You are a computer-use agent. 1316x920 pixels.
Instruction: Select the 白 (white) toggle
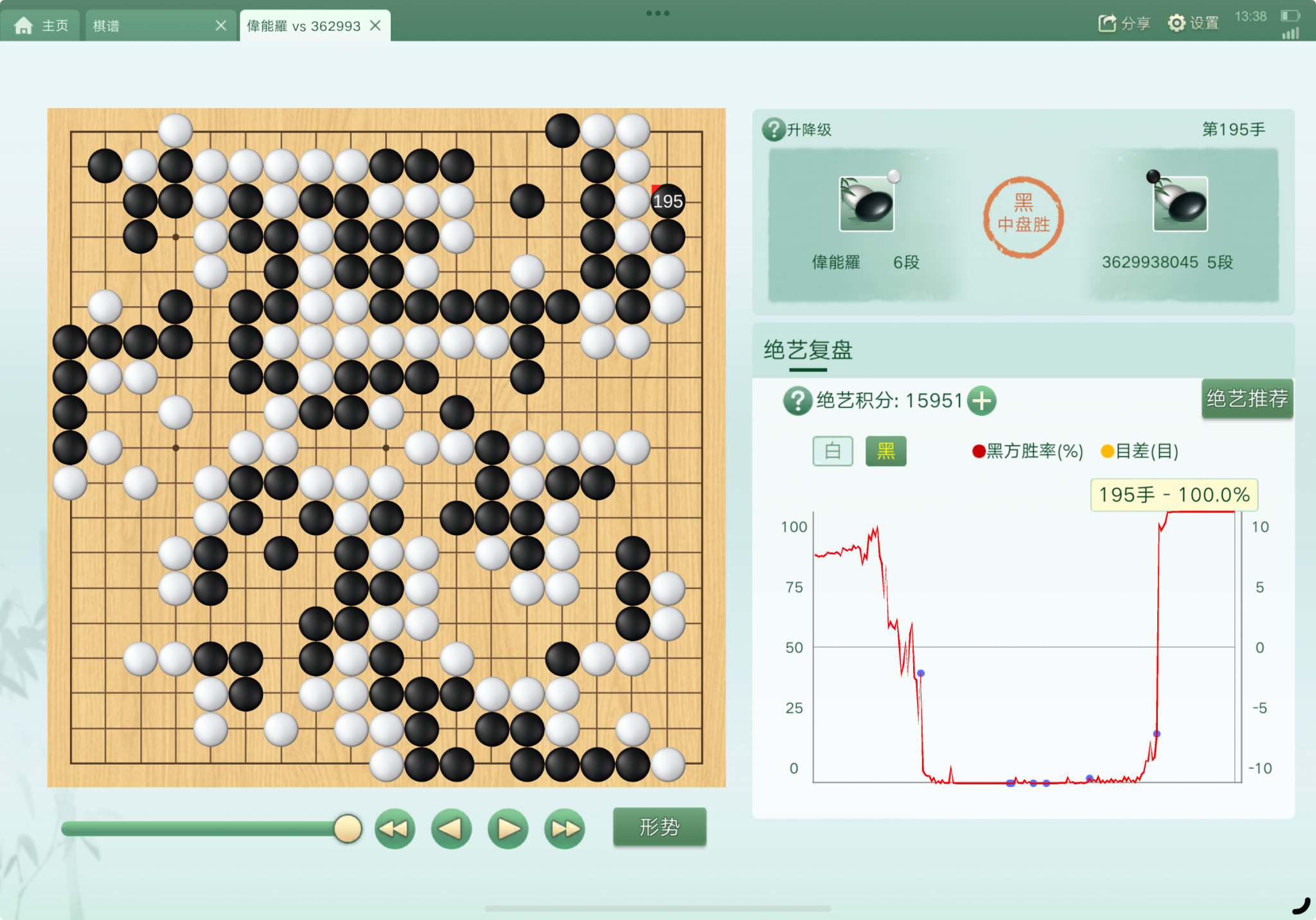(833, 451)
